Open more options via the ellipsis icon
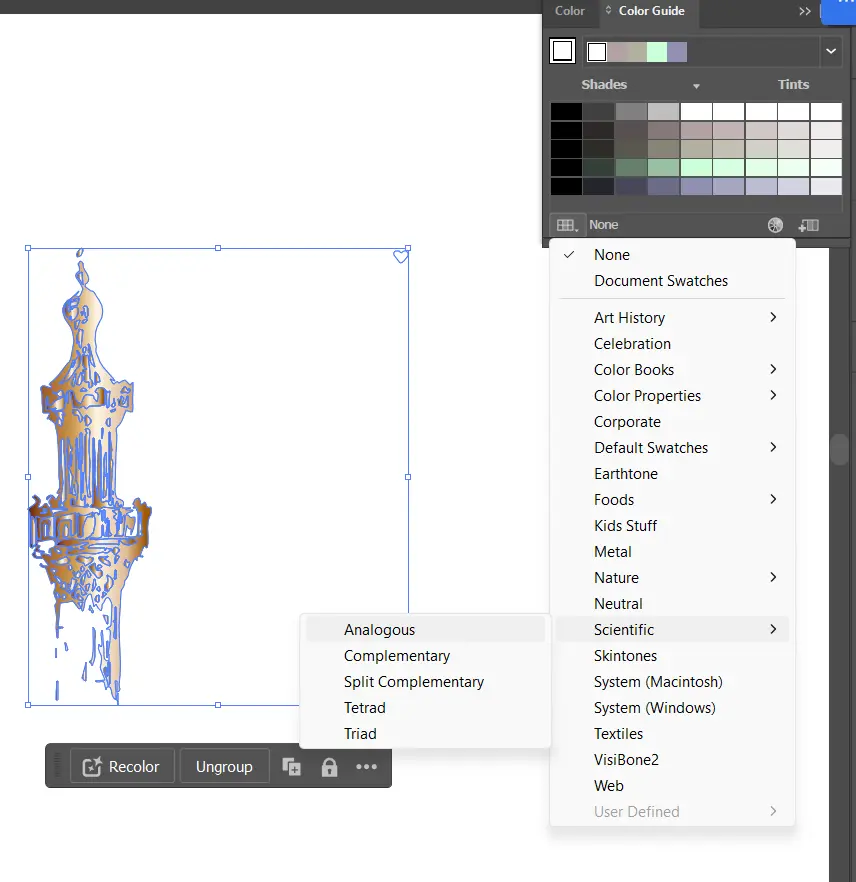The width and height of the screenshot is (856, 882). (366, 766)
